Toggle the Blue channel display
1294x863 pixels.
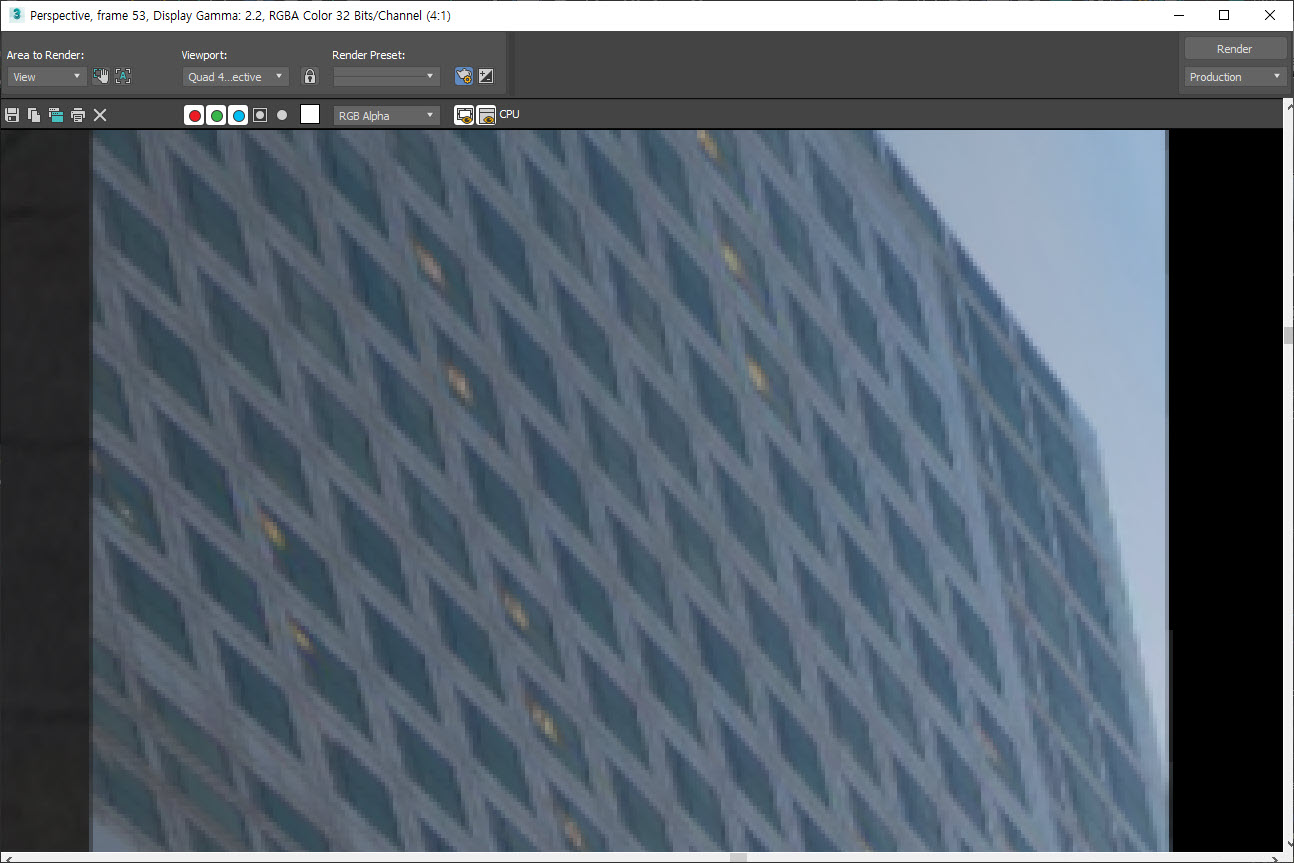(238, 115)
